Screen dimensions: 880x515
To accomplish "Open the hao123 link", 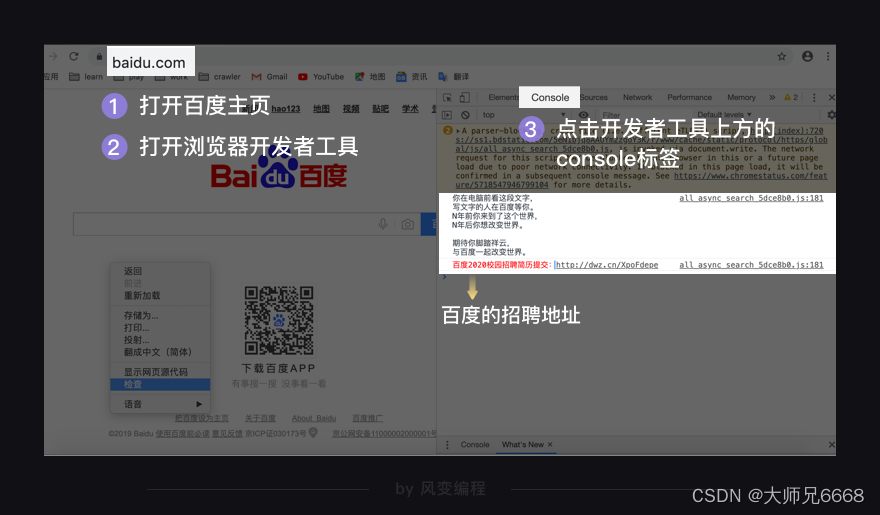I will pyautogui.click(x=286, y=109).
